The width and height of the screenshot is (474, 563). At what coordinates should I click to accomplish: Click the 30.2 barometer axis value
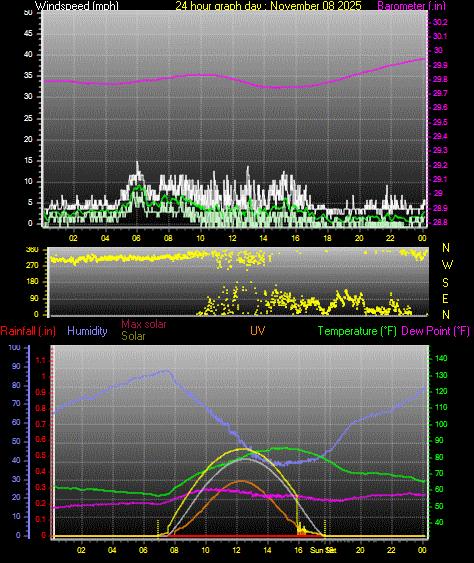pos(440,22)
